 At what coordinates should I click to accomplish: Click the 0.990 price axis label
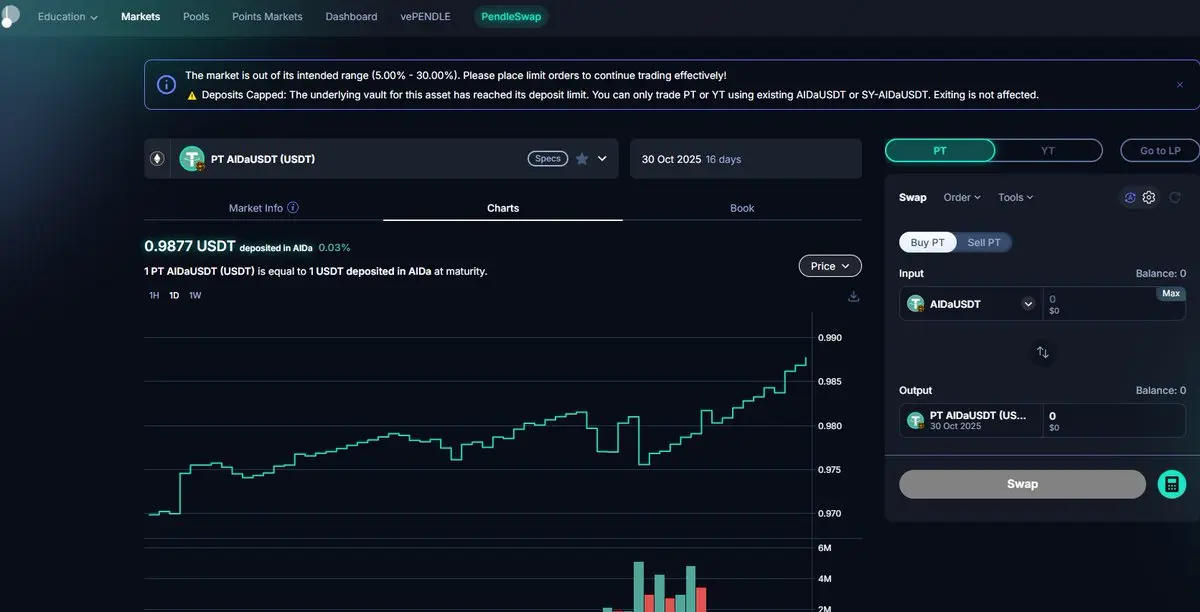click(x=830, y=338)
